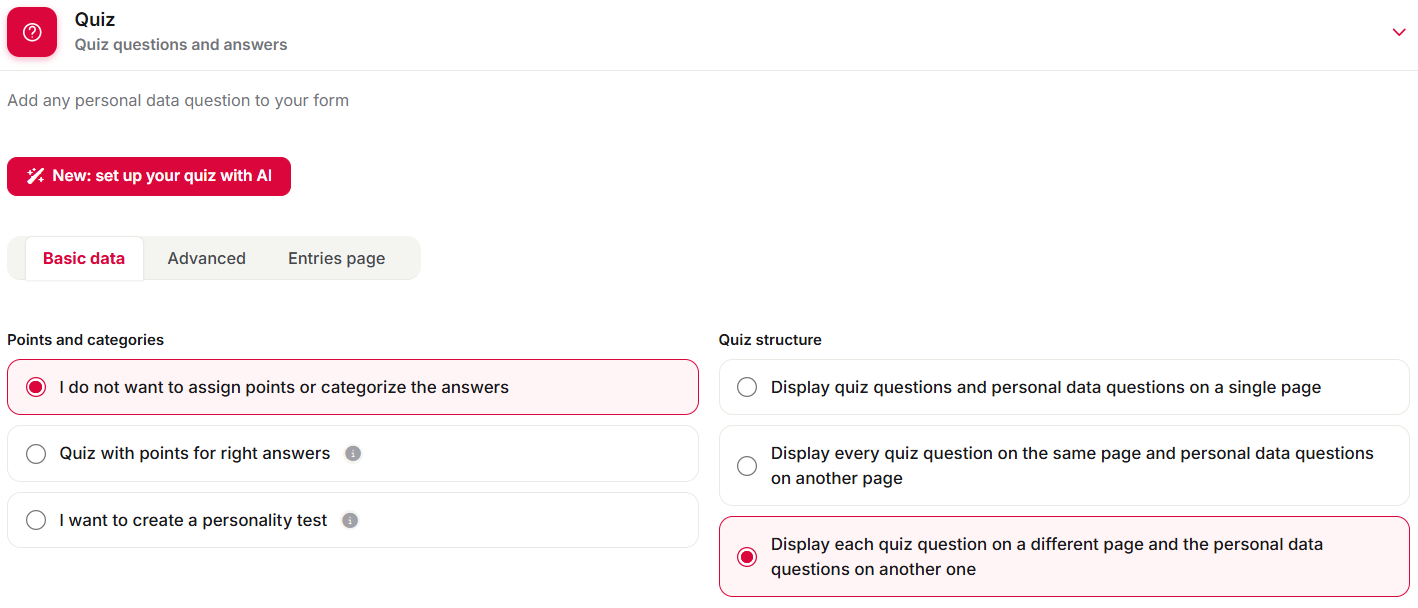Open the Entries page tab

[x=337, y=258]
